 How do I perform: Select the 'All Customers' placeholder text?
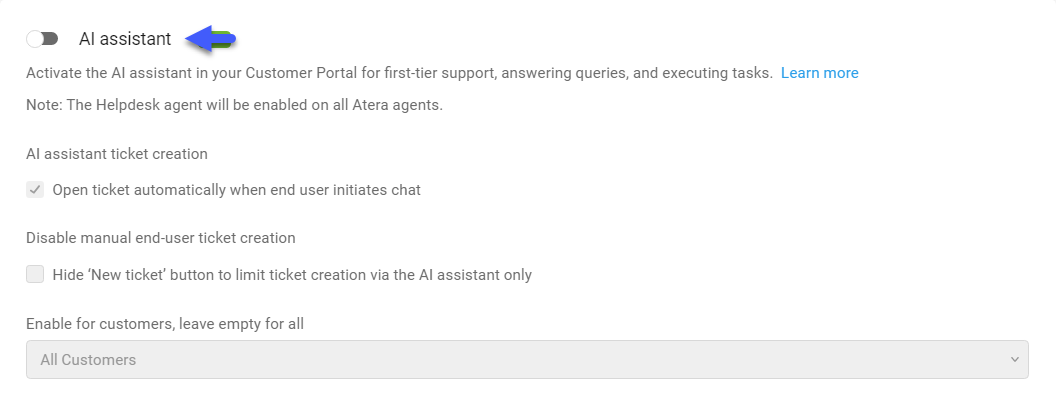88,360
